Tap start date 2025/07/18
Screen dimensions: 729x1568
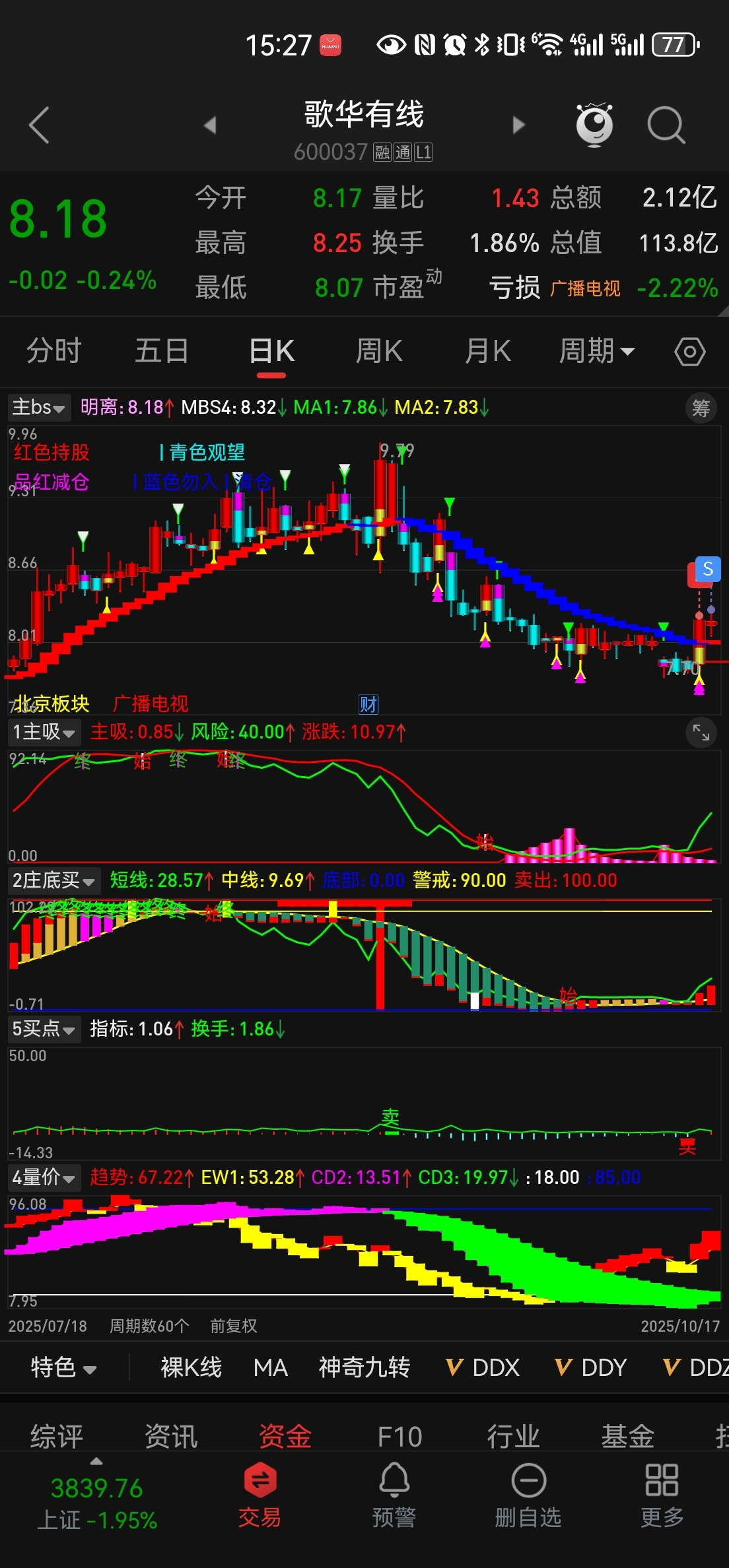point(48,1326)
